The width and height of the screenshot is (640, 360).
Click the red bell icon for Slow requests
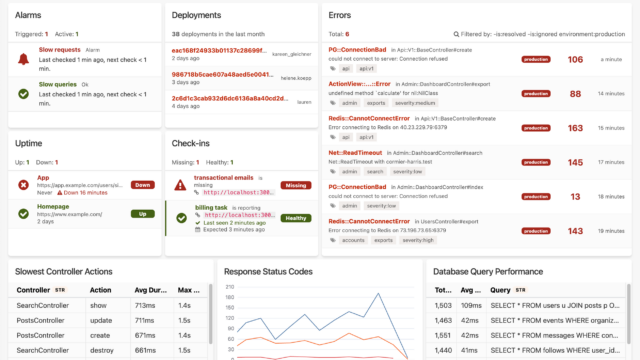pyautogui.click(x=24, y=59)
